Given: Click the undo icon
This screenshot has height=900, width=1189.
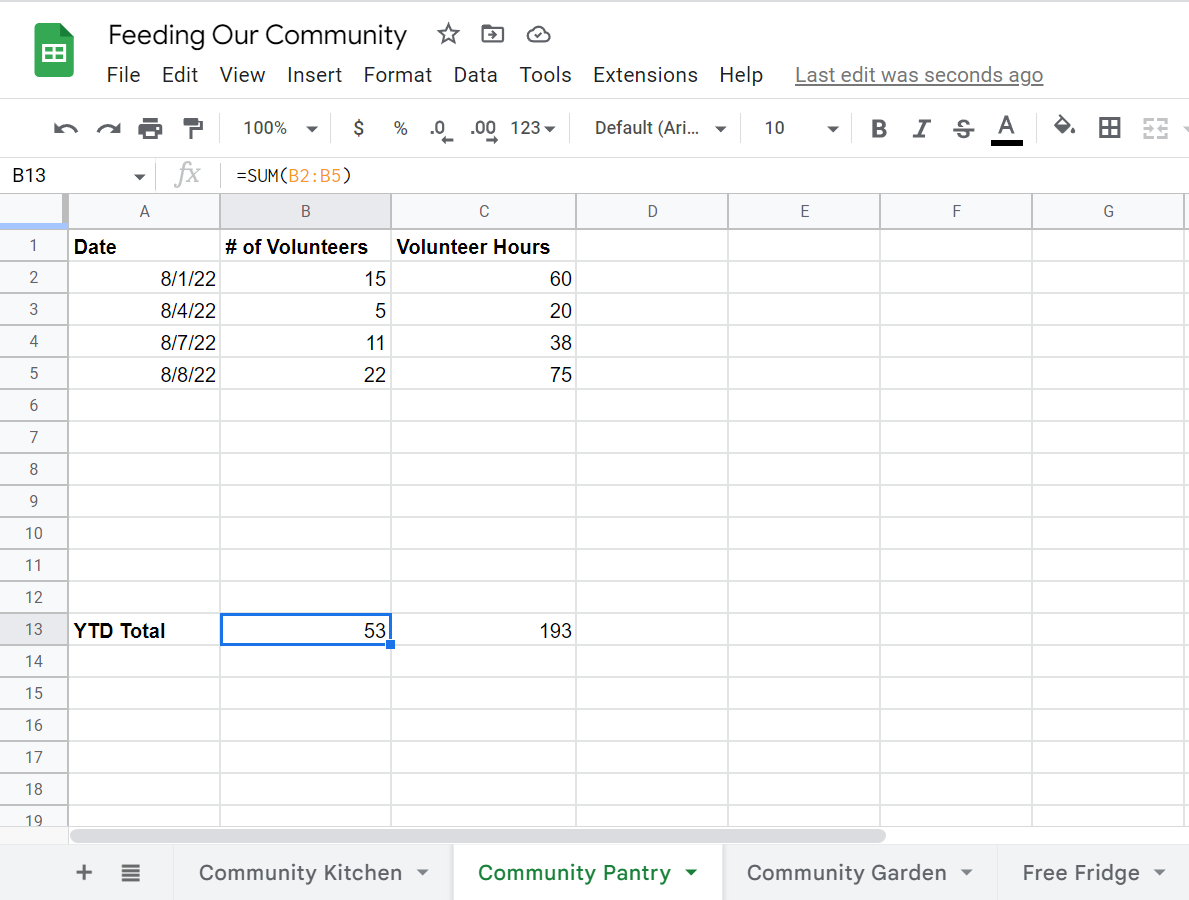Looking at the screenshot, I should tap(64, 128).
